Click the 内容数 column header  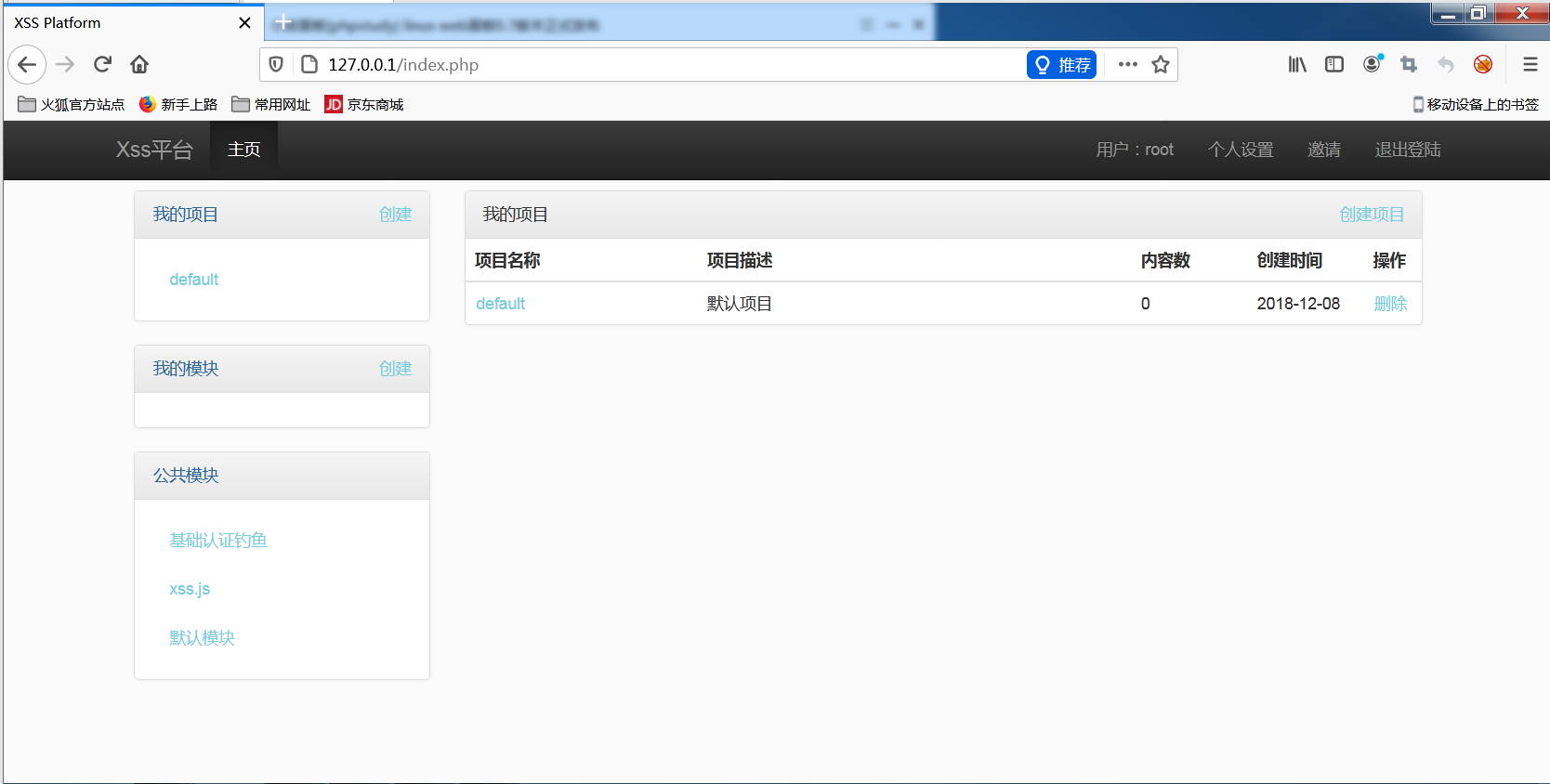click(x=1165, y=261)
